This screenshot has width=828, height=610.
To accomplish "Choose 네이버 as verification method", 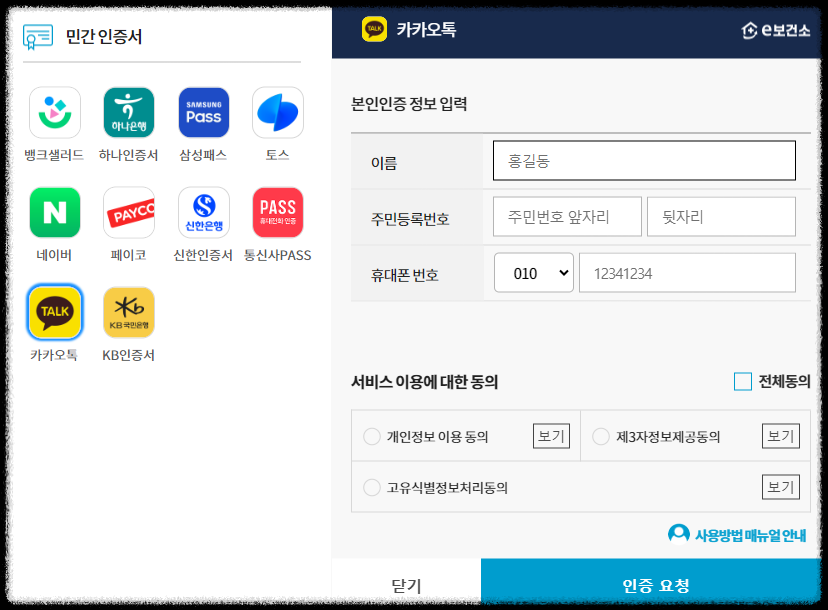I will pyautogui.click(x=55, y=212).
